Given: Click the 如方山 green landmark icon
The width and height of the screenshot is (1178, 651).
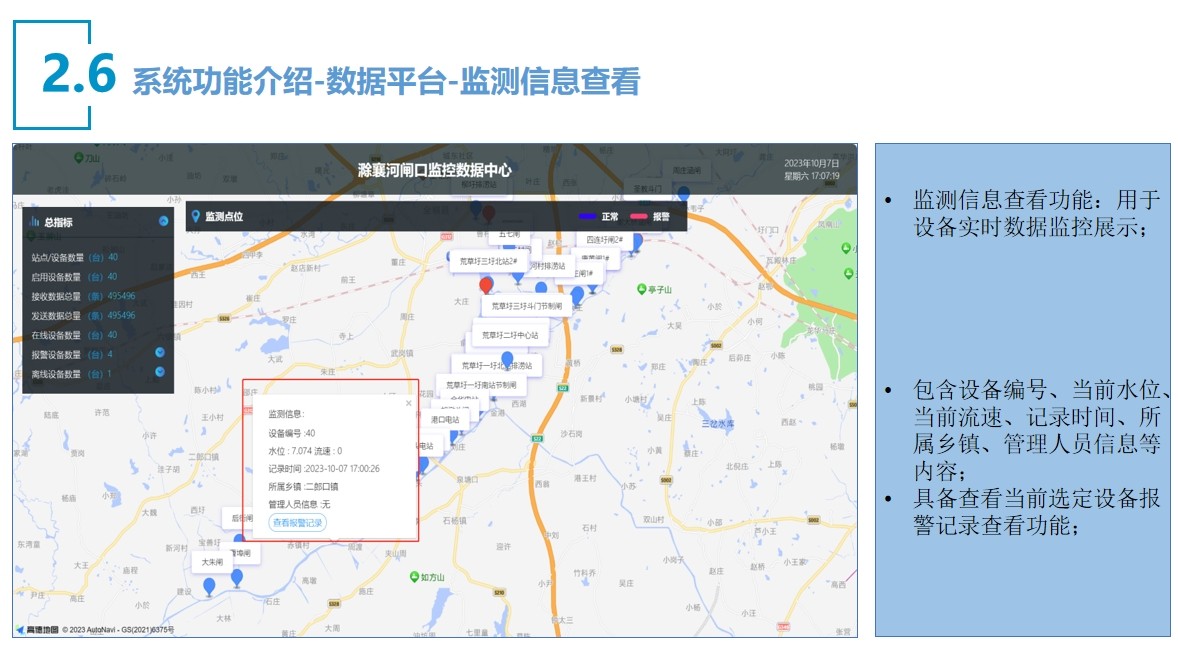Looking at the screenshot, I should point(414,577).
